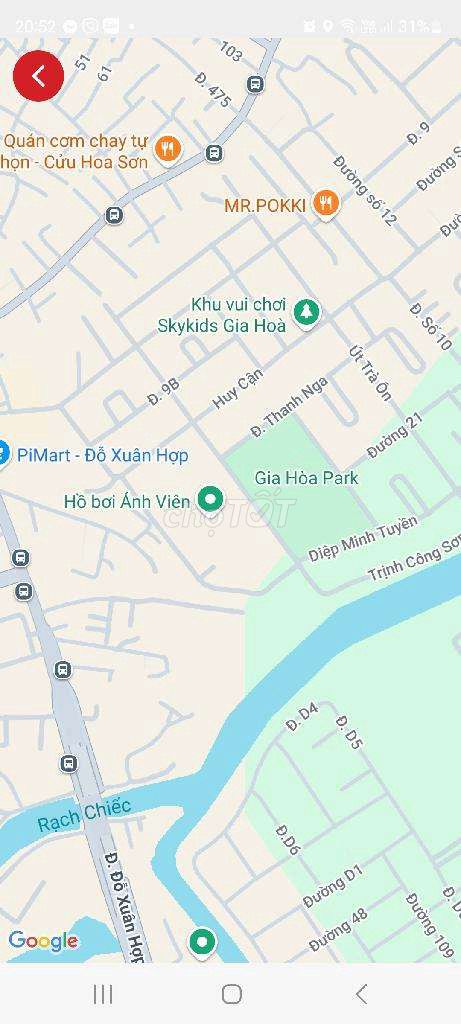Open Android recent apps button
This screenshot has height=1024, width=461.
click(x=103, y=994)
